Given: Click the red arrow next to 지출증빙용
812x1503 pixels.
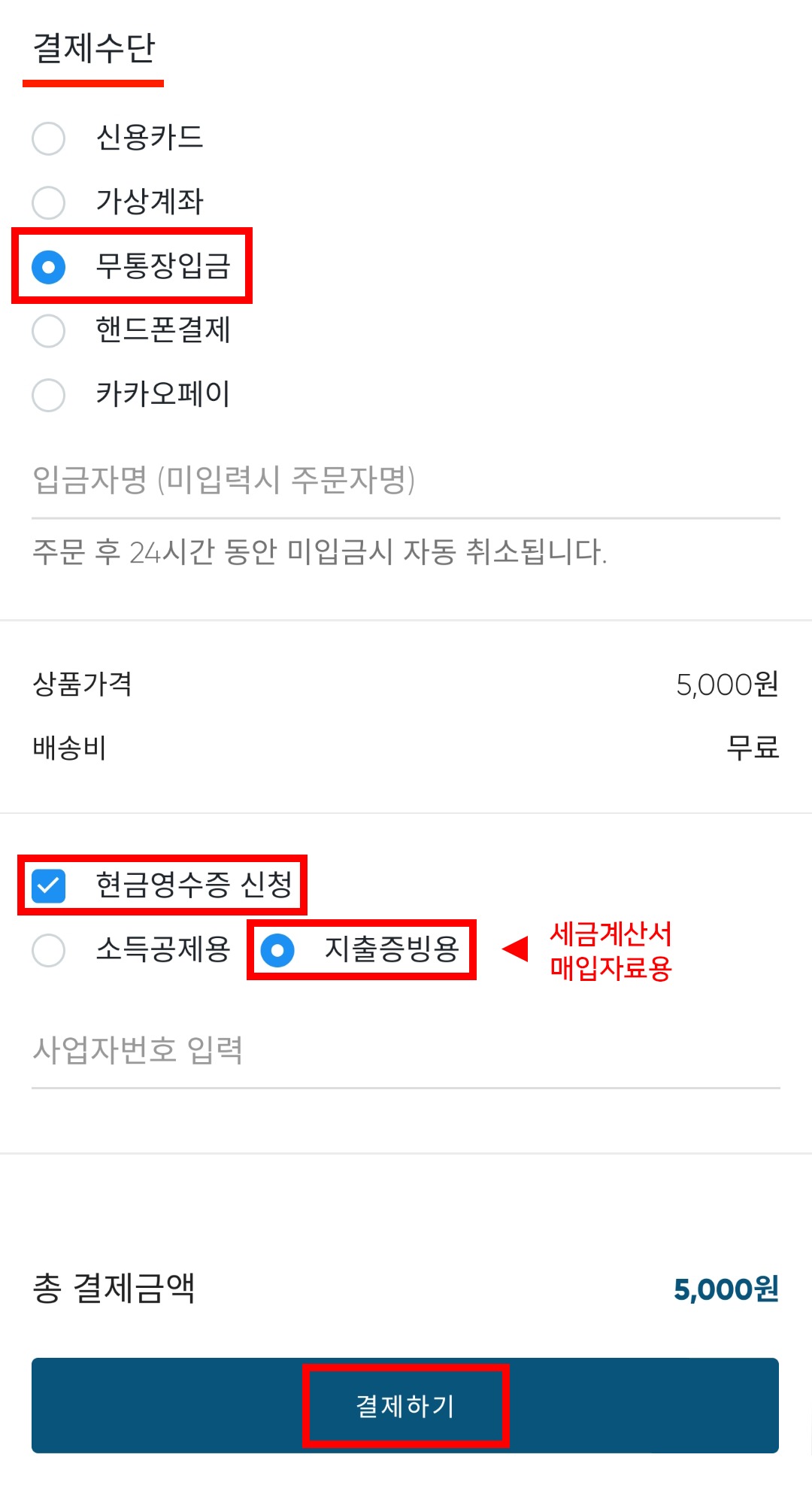Looking at the screenshot, I should coord(516,949).
